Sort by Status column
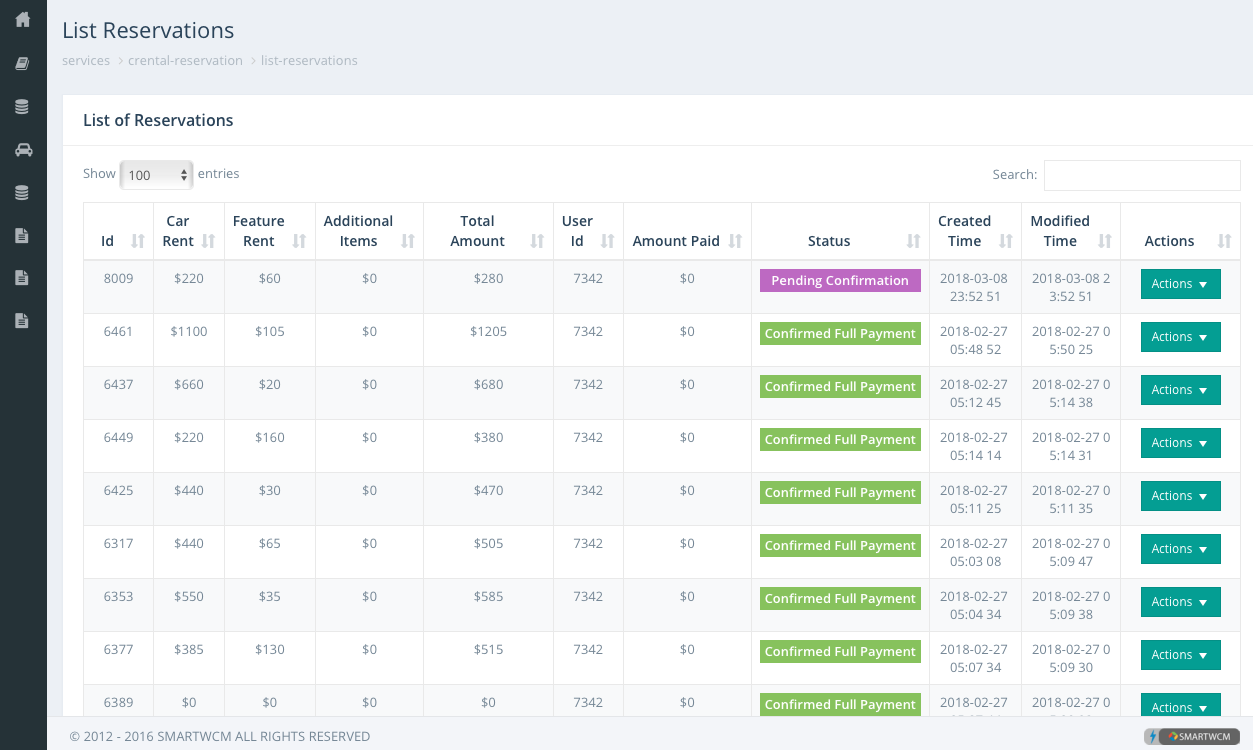This screenshot has width=1253, height=750. pyautogui.click(x=840, y=231)
